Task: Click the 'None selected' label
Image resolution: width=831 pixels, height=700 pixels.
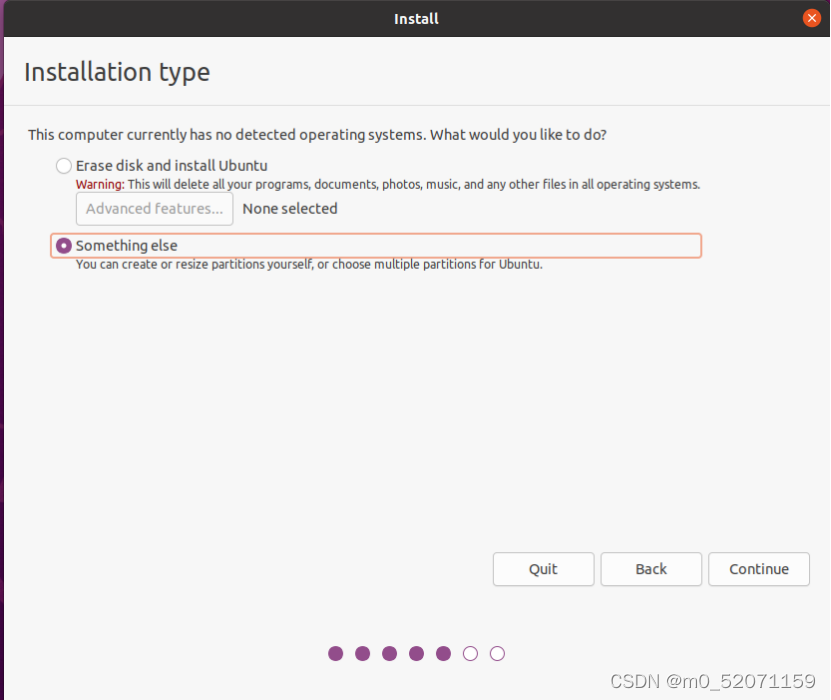Action: click(x=290, y=209)
